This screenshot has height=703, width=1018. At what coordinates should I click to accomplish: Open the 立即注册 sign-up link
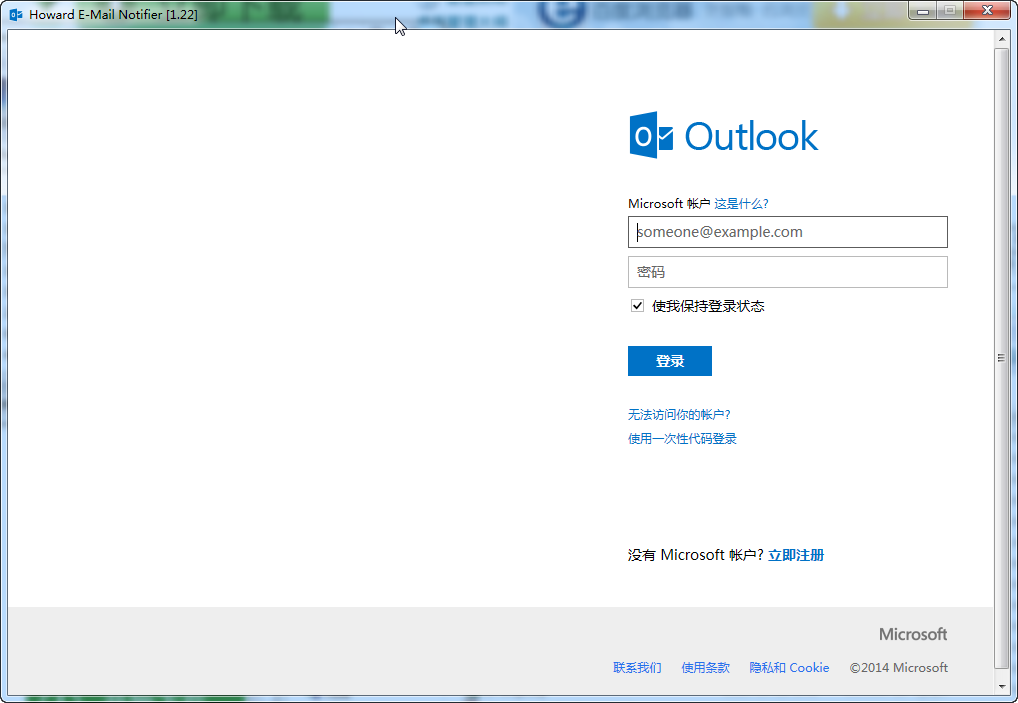pos(796,555)
